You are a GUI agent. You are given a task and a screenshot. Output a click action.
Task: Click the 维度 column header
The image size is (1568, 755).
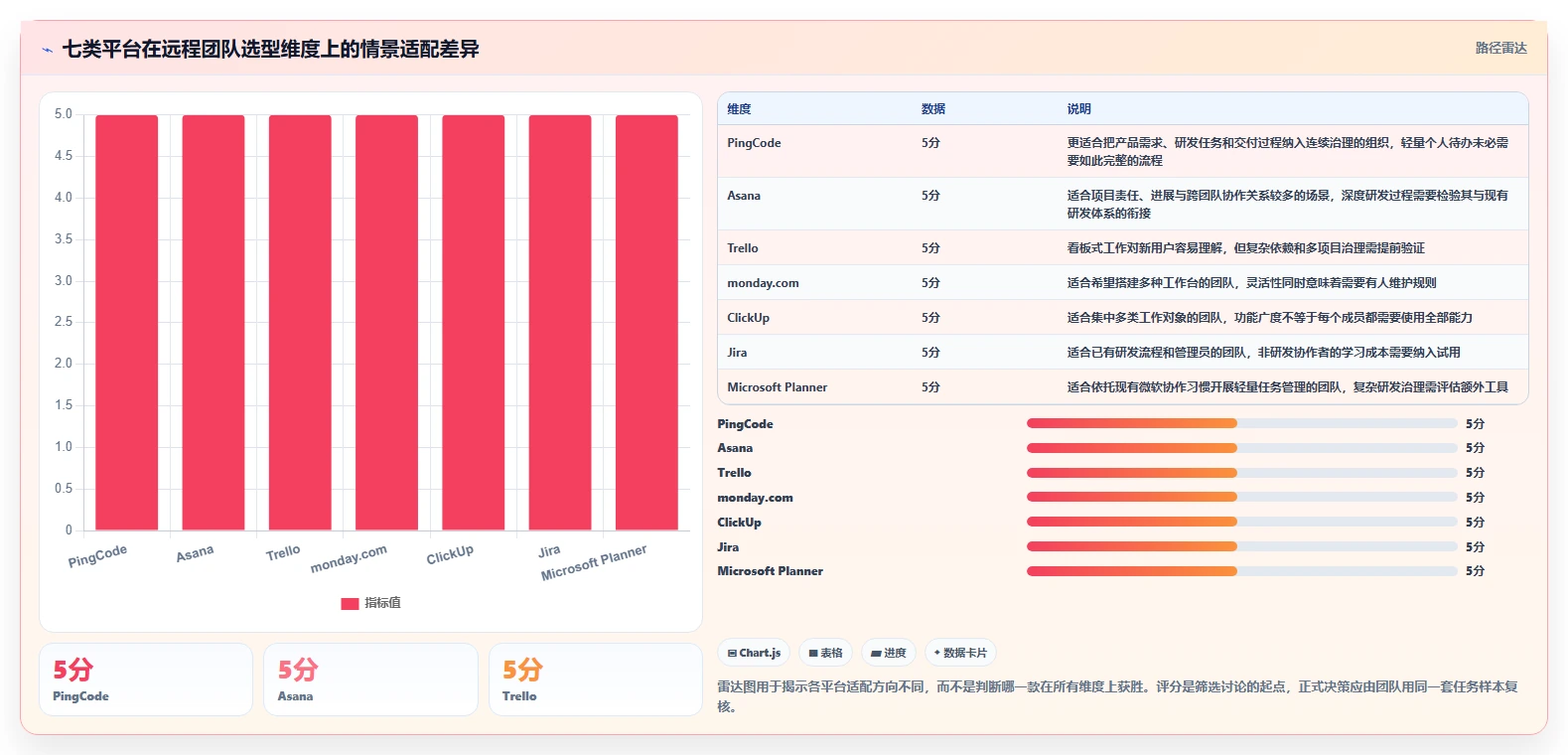pyautogui.click(x=739, y=109)
